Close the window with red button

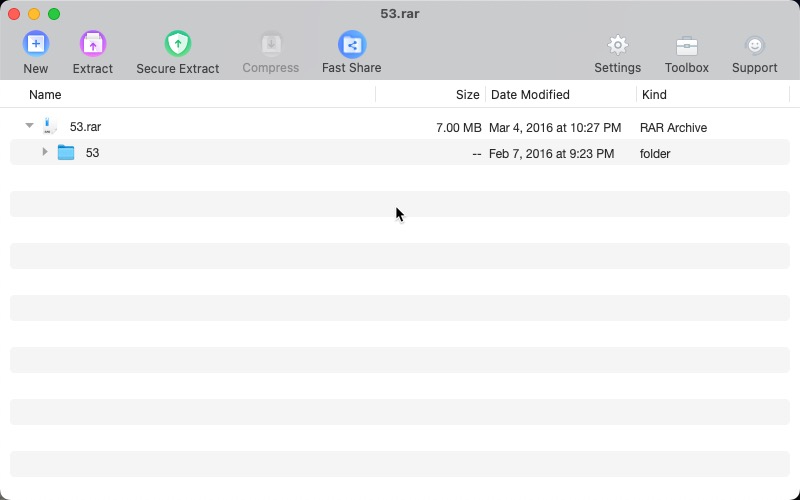coord(14,14)
